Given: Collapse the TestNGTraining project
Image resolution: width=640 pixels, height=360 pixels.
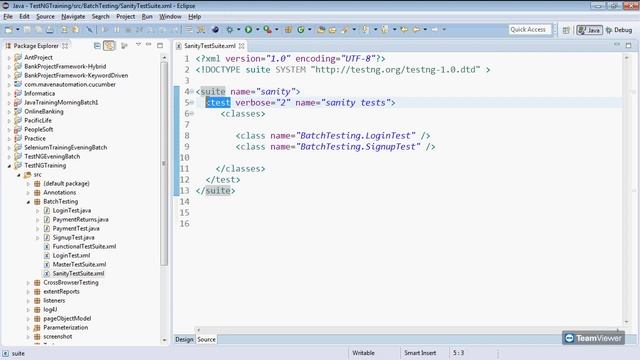Looking at the screenshot, I should pos(9,166).
